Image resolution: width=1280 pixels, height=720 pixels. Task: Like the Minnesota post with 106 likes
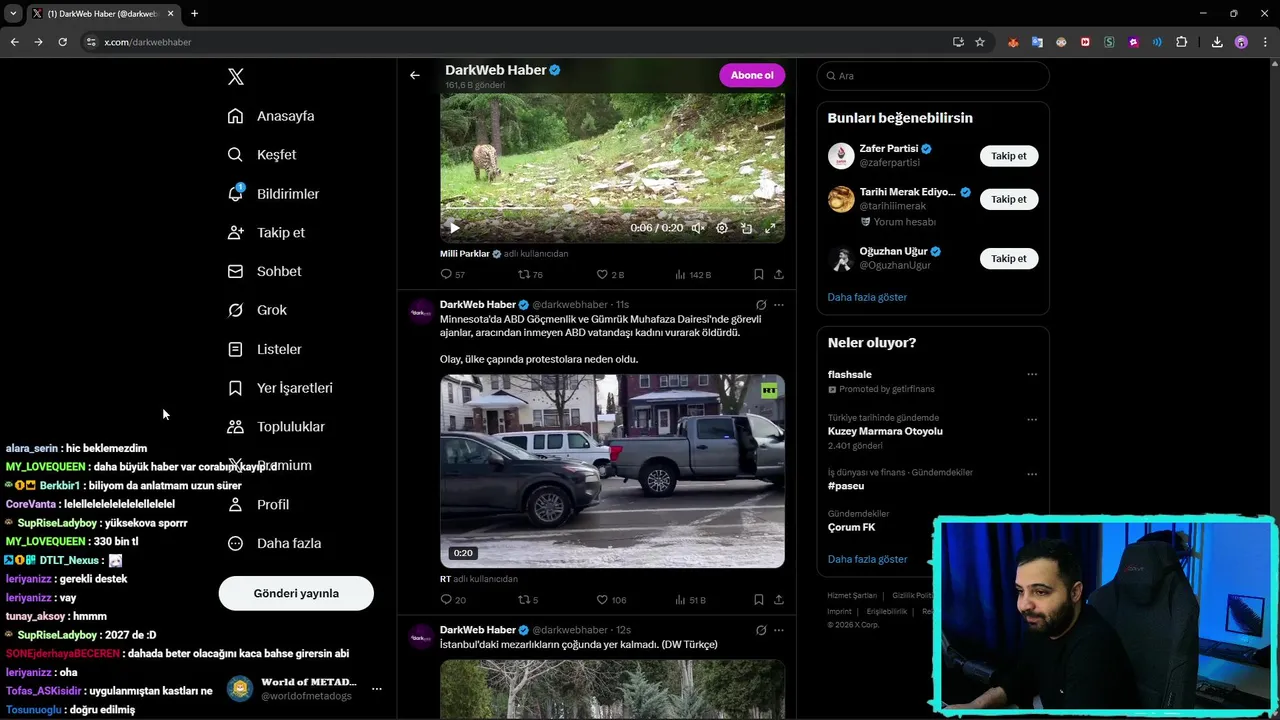pos(611,600)
